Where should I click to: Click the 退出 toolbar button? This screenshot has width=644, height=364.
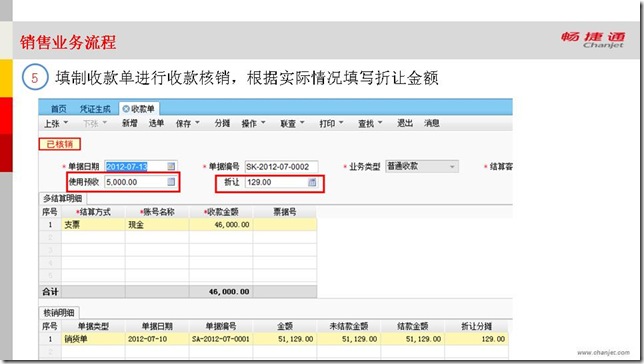[405, 123]
